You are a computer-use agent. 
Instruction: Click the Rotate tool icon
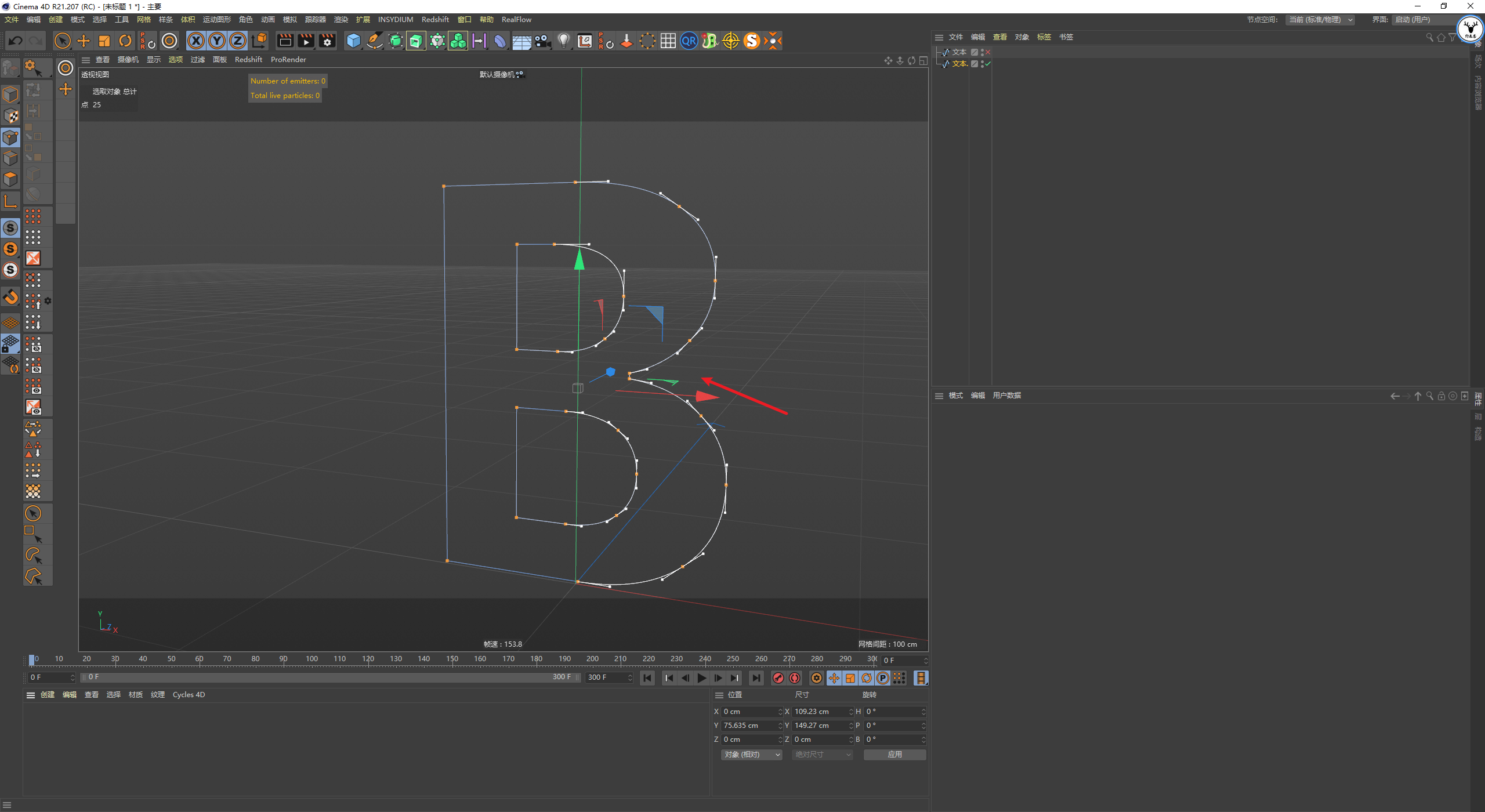click(125, 41)
